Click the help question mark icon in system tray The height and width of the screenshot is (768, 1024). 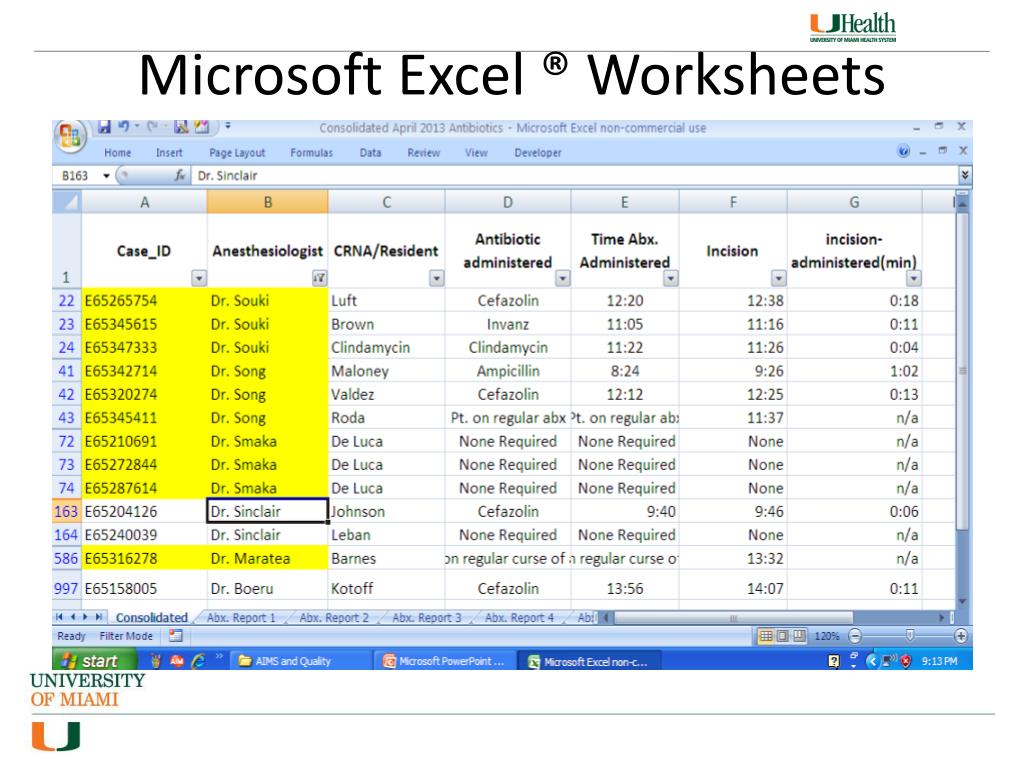tap(834, 661)
